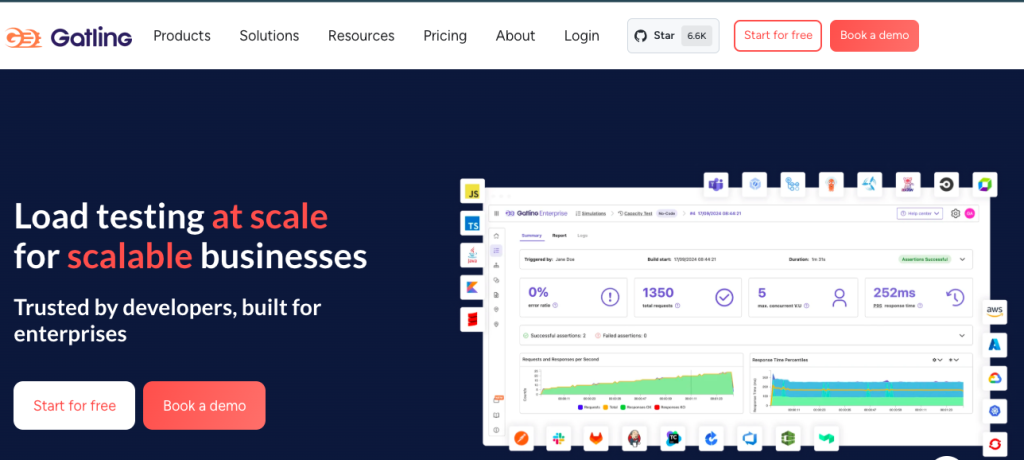Image resolution: width=1024 pixels, height=460 pixels.
Task: Switch to the dashboard Logs tab
Action: (x=583, y=235)
